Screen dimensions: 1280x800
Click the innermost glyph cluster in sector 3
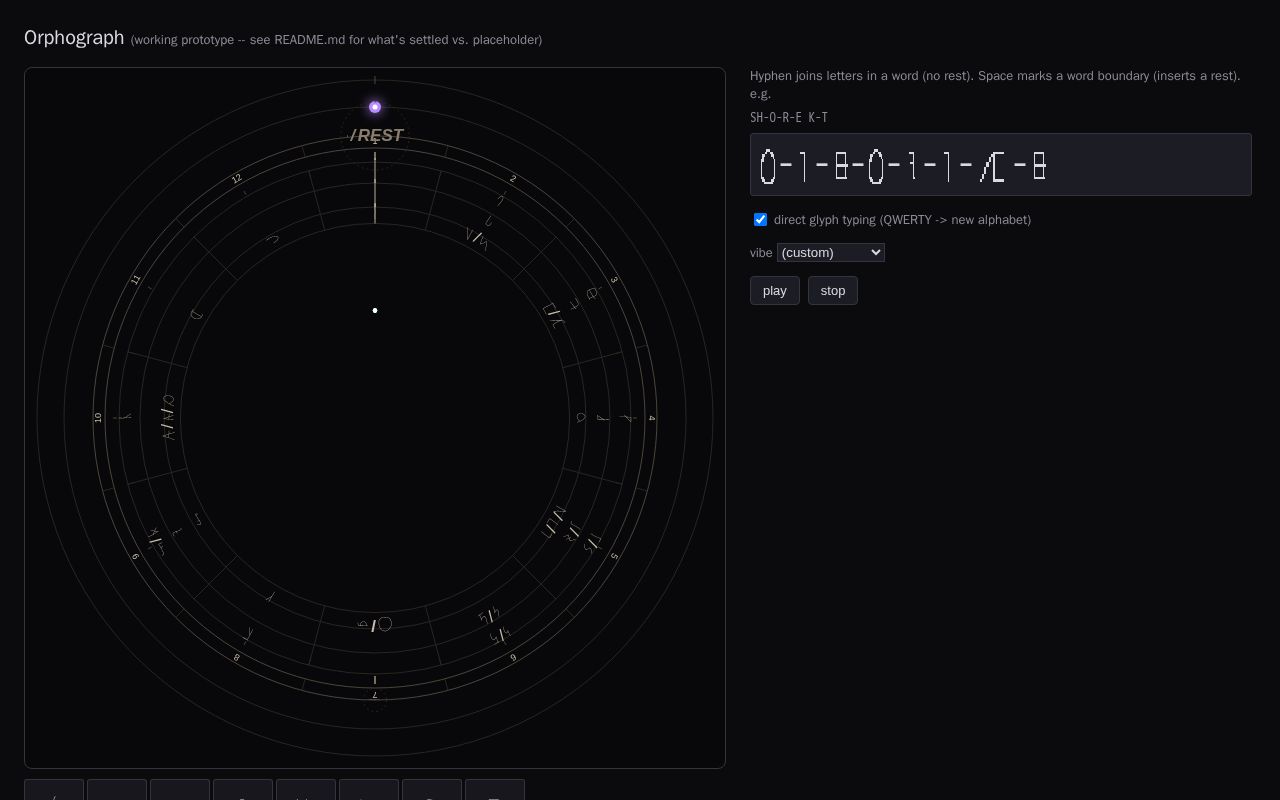pos(553,315)
